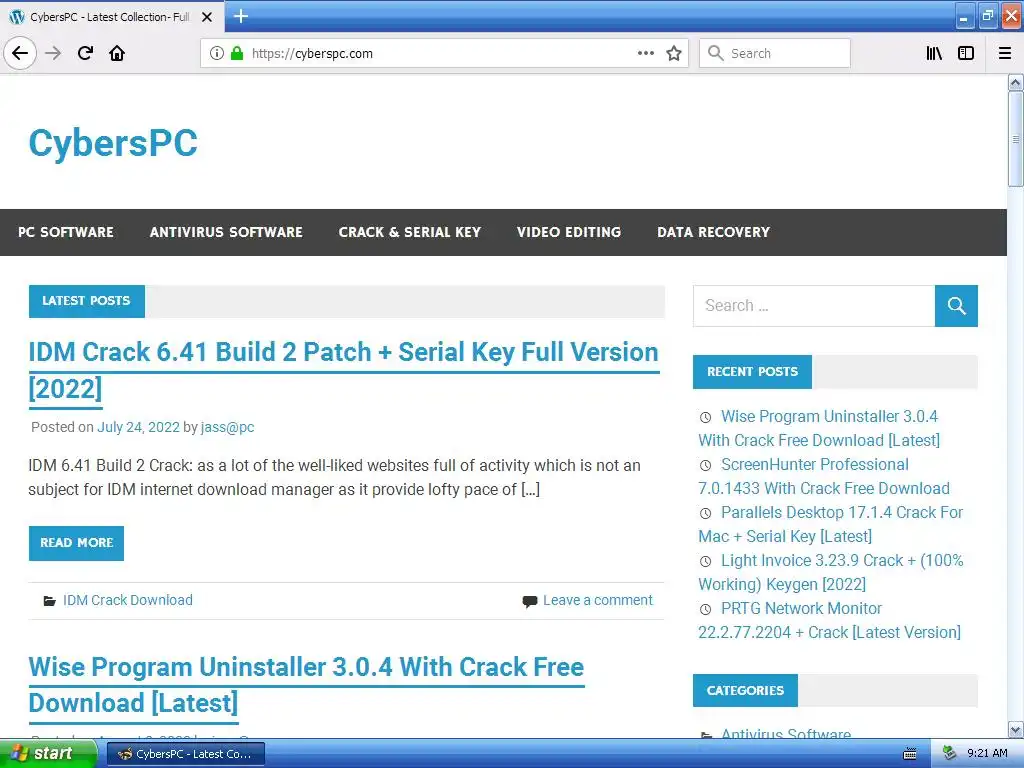Click the green secure padlock icon
The height and width of the screenshot is (768, 1024).
click(237, 53)
